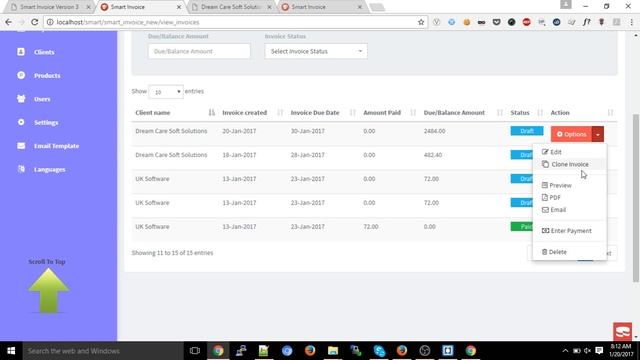Click the red chat widget icon

(x=622, y=331)
